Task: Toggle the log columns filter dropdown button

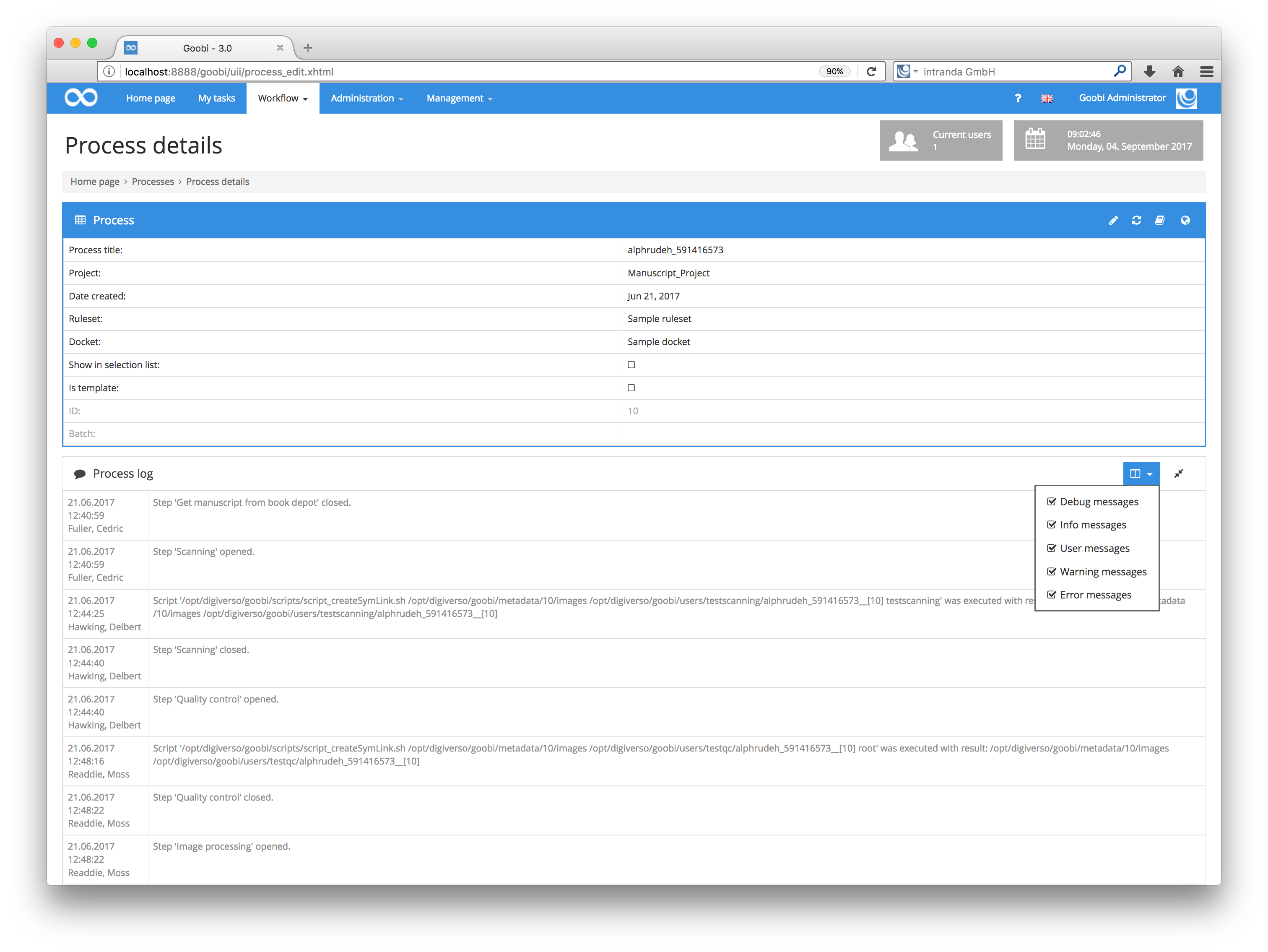Action: point(1141,474)
